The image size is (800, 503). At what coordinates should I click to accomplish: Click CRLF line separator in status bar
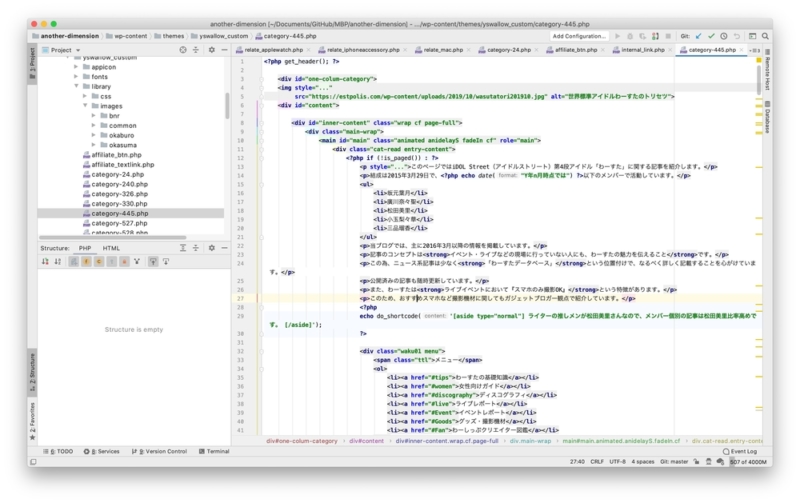597,462
